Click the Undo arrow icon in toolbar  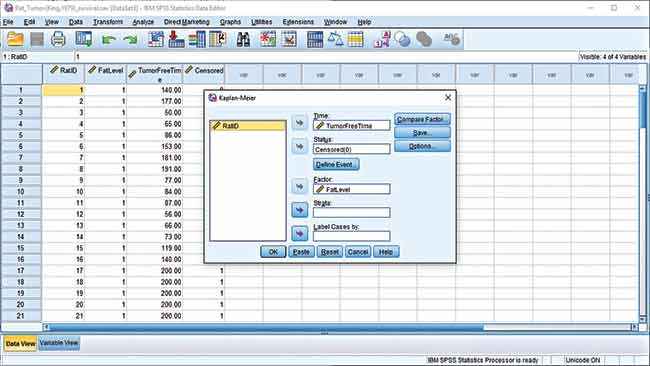pyautogui.click(x=109, y=40)
